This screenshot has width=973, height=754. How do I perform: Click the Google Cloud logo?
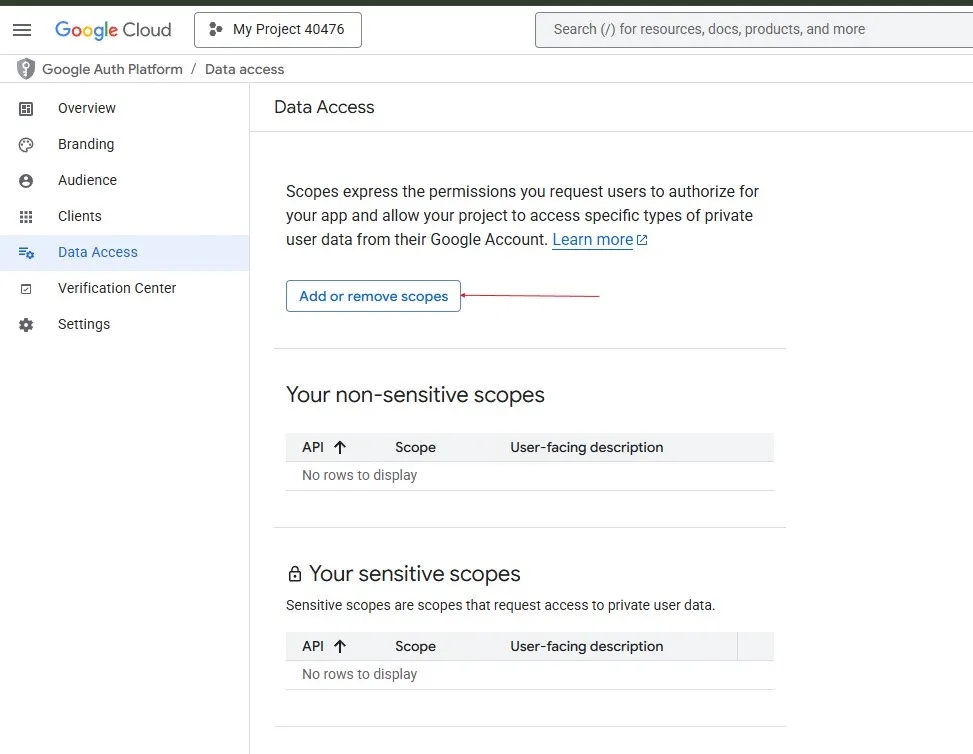click(x=113, y=30)
